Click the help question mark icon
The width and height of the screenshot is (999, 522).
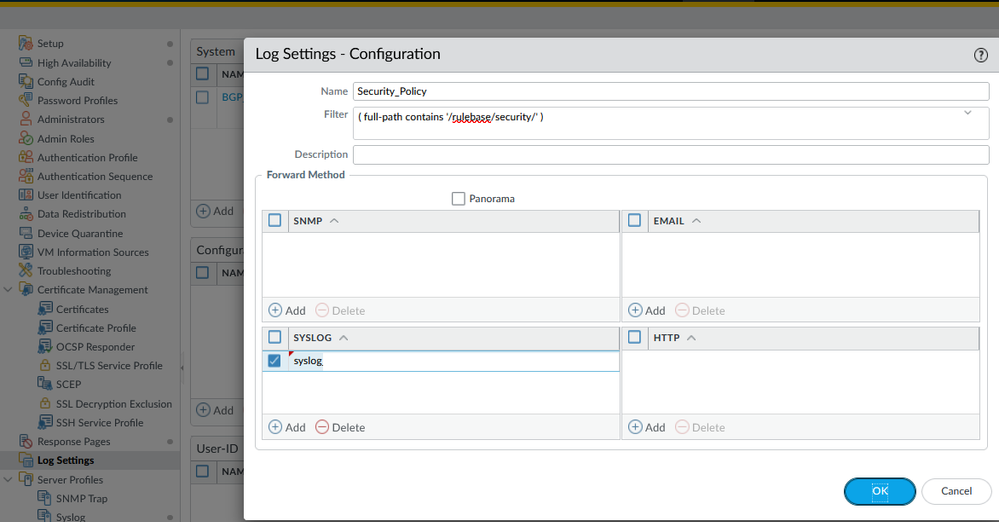980,55
